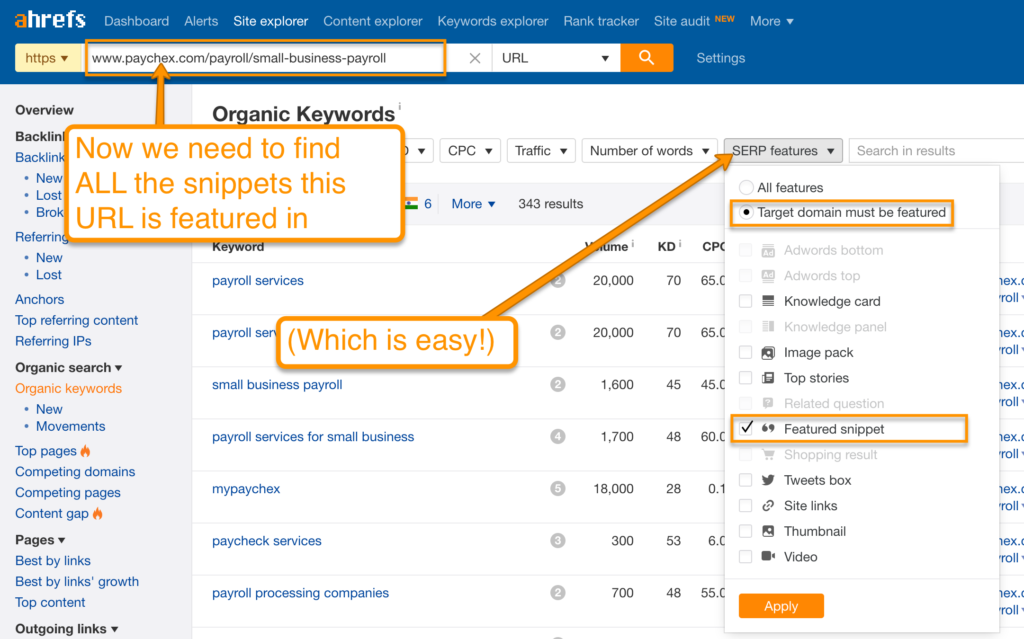Image resolution: width=1024 pixels, height=639 pixels.
Task: Click the Featured snippet quote icon
Action: [x=768, y=429]
